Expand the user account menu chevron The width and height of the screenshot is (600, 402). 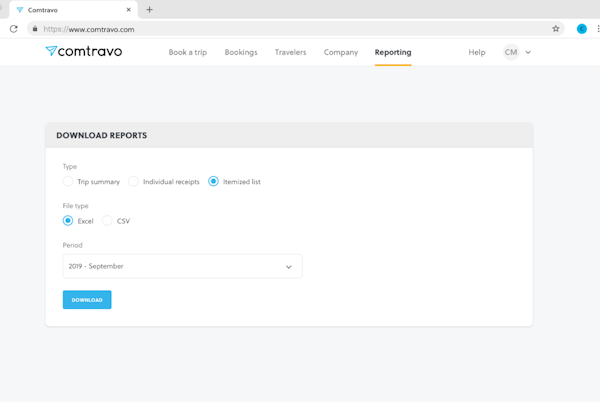tap(528, 52)
